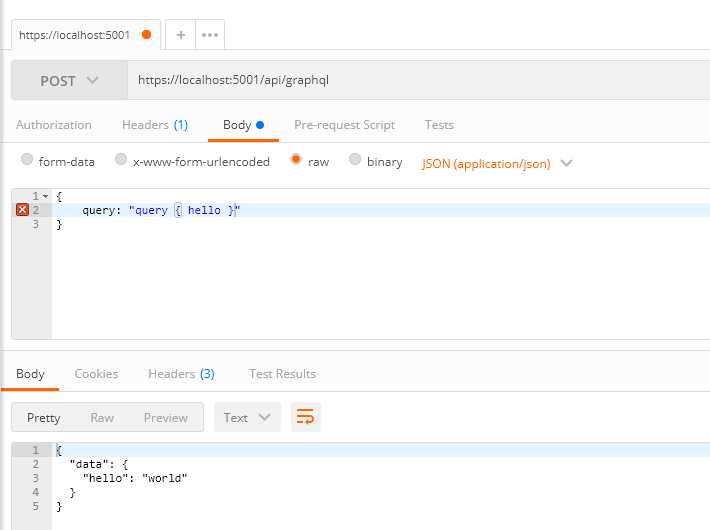Image resolution: width=710 pixels, height=530 pixels.
Task: Open the response Cookies tab
Action: coord(96,374)
